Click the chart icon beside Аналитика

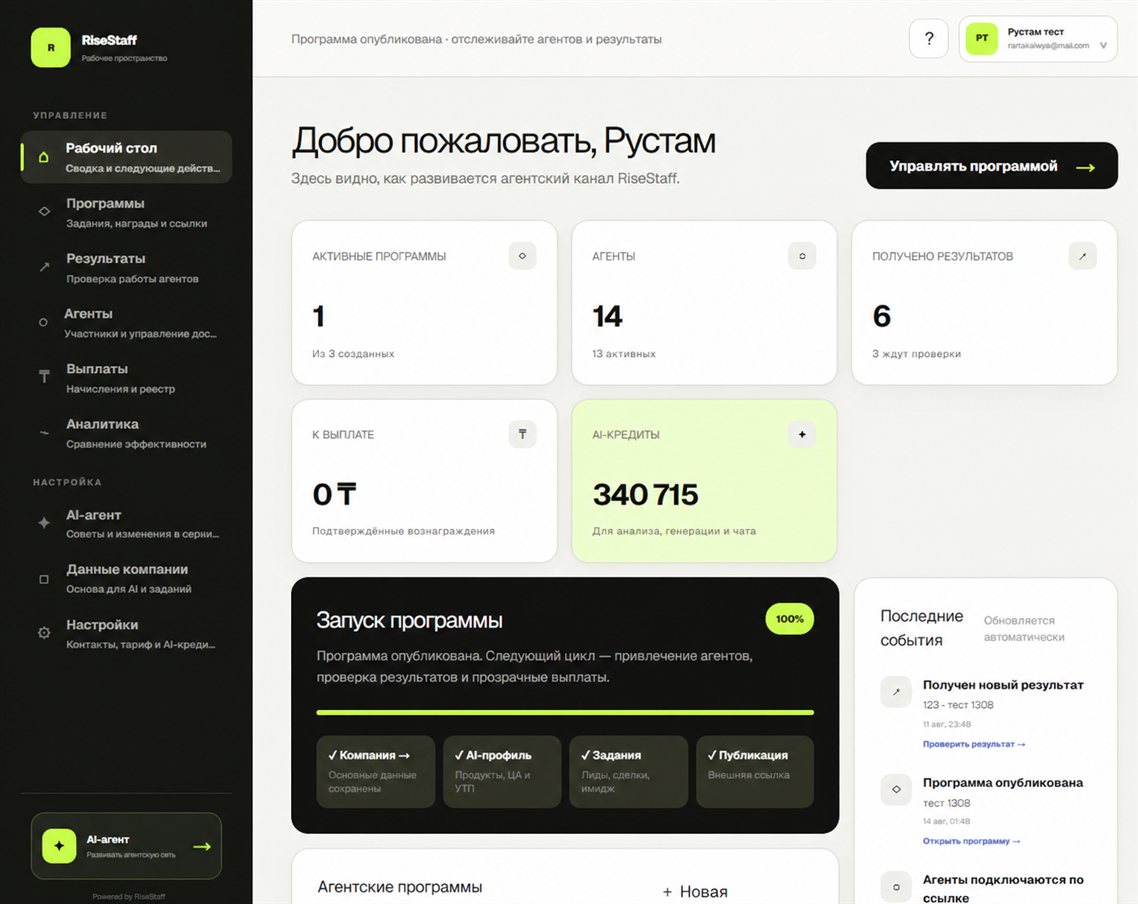point(44,432)
